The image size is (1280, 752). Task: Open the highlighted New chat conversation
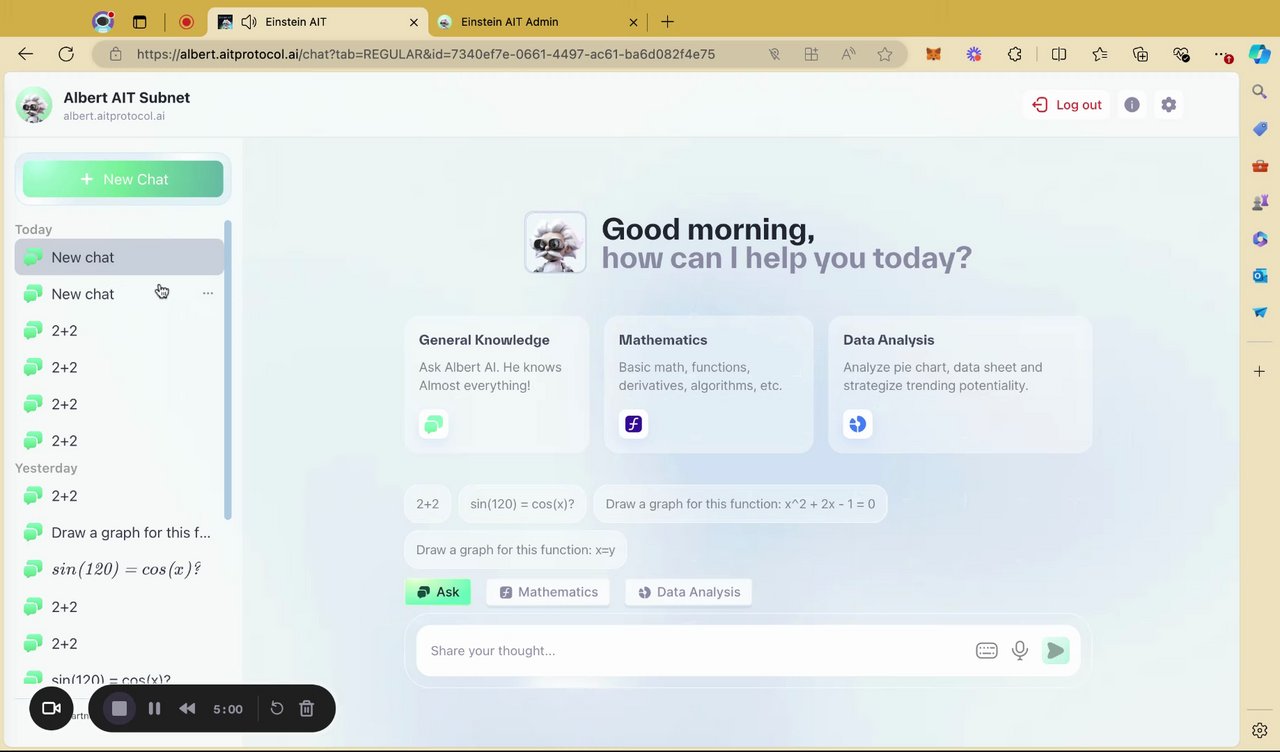click(119, 257)
